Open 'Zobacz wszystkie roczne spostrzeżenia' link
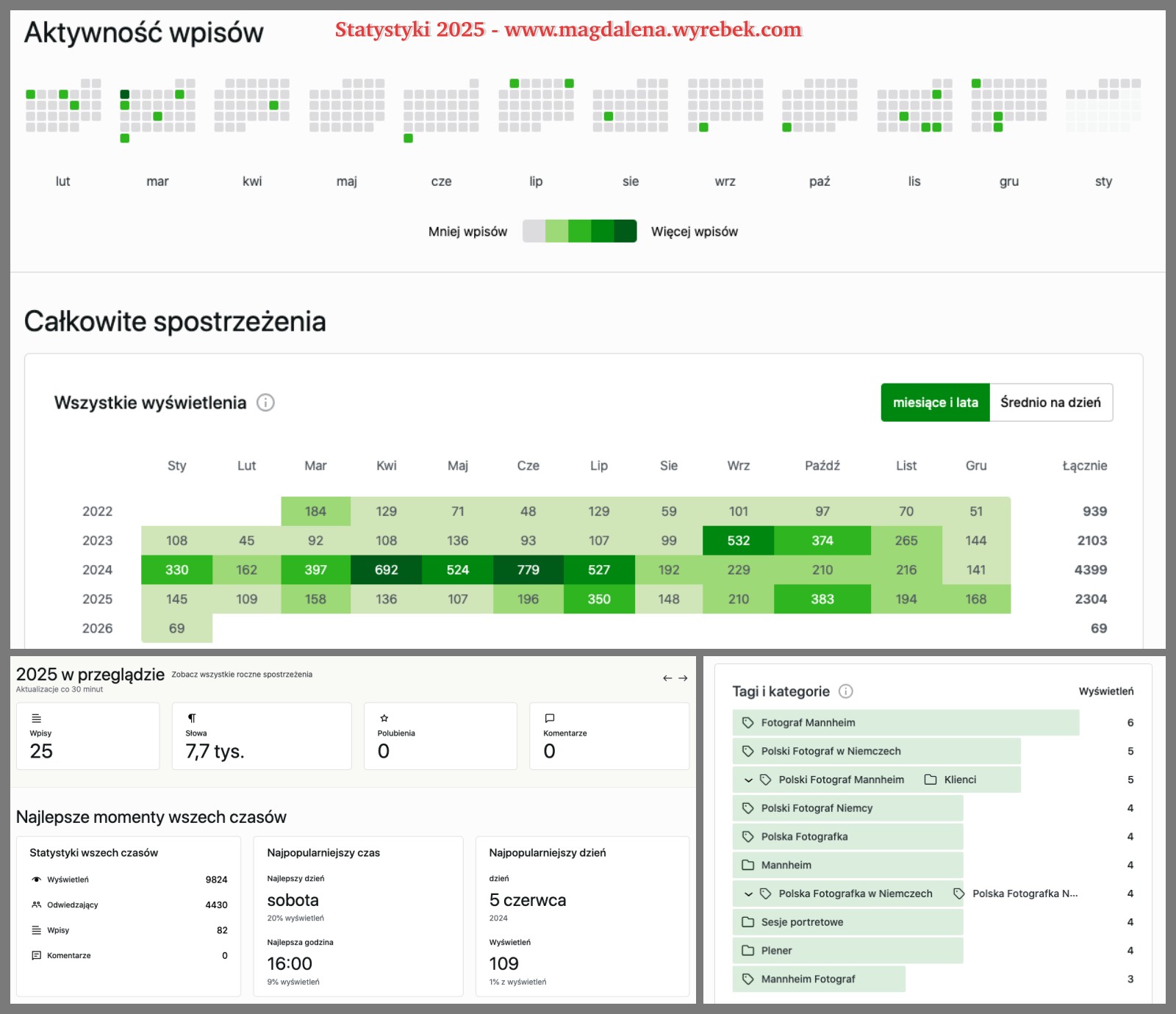The image size is (1176, 1014). pyautogui.click(x=242, y=675)
